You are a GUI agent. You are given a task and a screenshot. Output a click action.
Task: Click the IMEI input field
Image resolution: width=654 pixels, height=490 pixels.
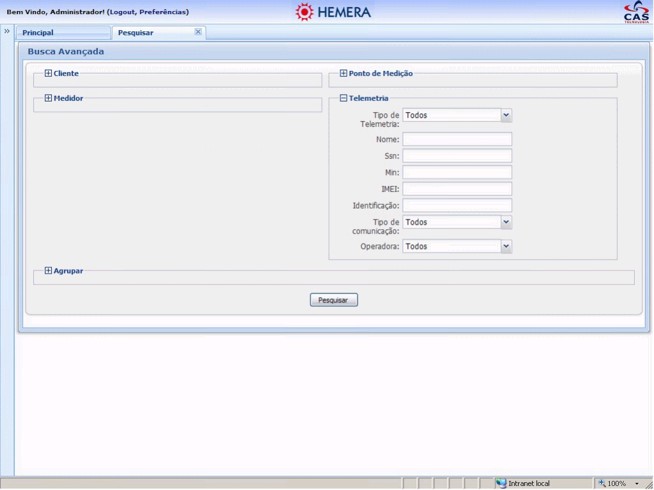pos(457,189)
